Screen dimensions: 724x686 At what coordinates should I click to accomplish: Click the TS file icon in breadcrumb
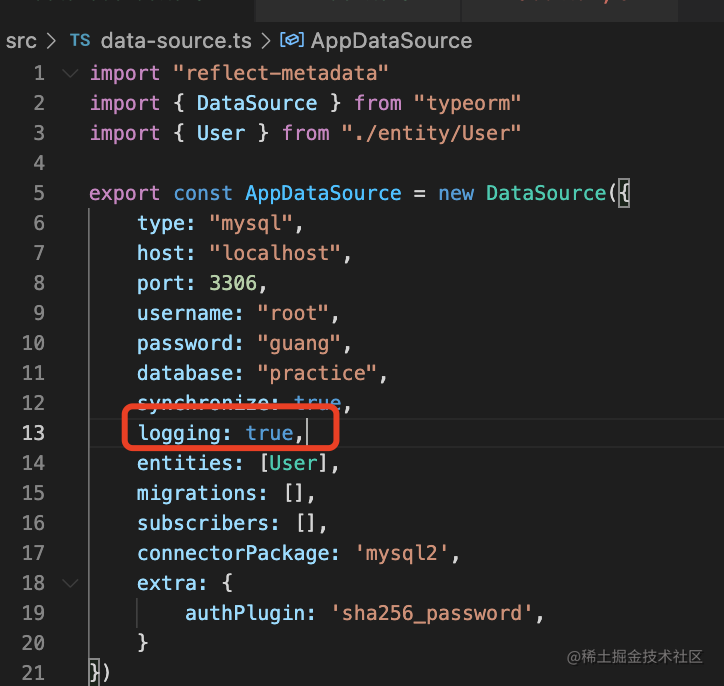click(x=80, y=41)
